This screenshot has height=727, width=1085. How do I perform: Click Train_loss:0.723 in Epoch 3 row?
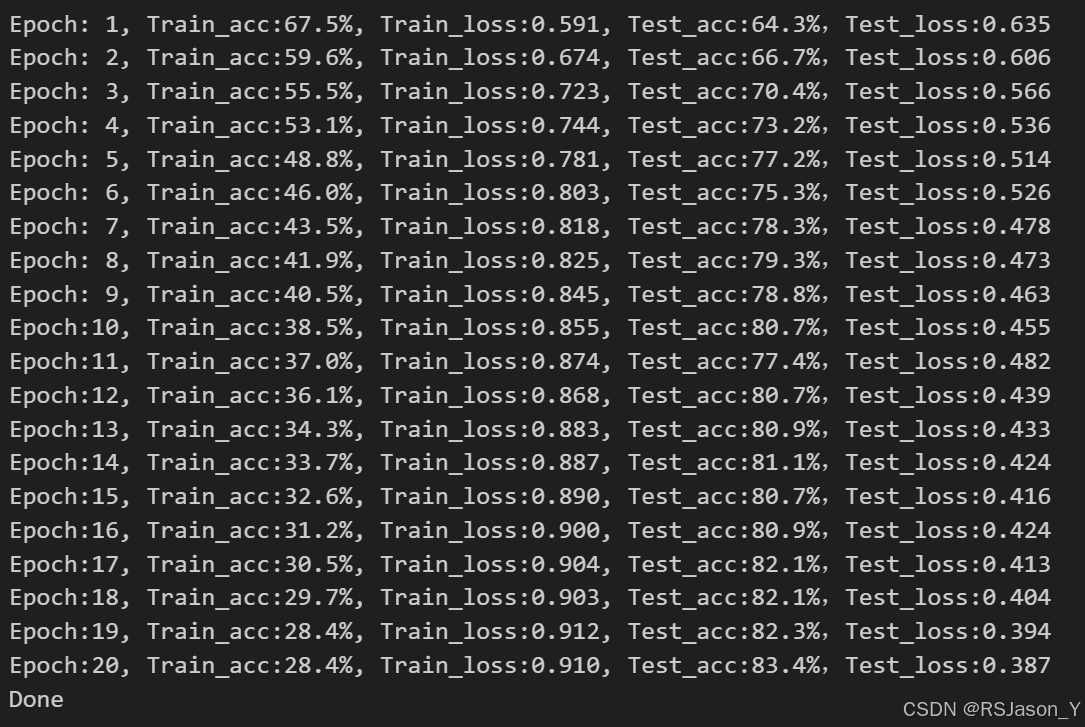click(x=490, y=92)
